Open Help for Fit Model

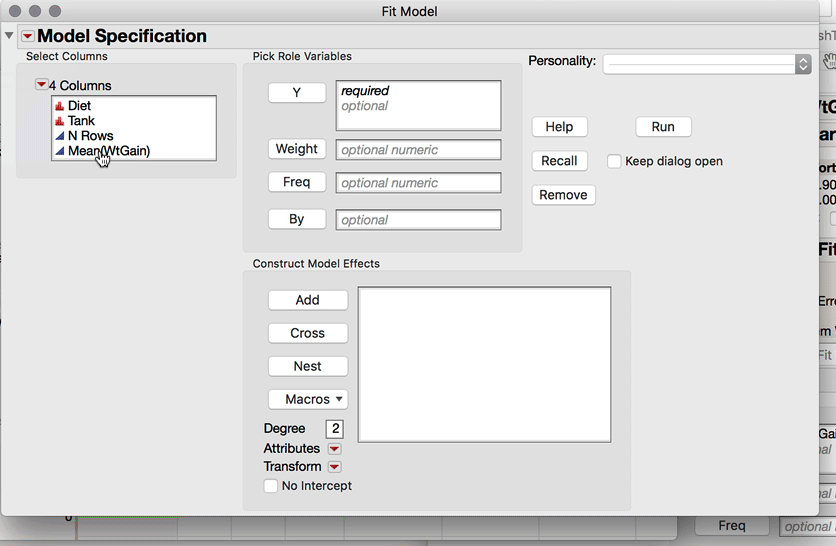(x=559, y=127)
